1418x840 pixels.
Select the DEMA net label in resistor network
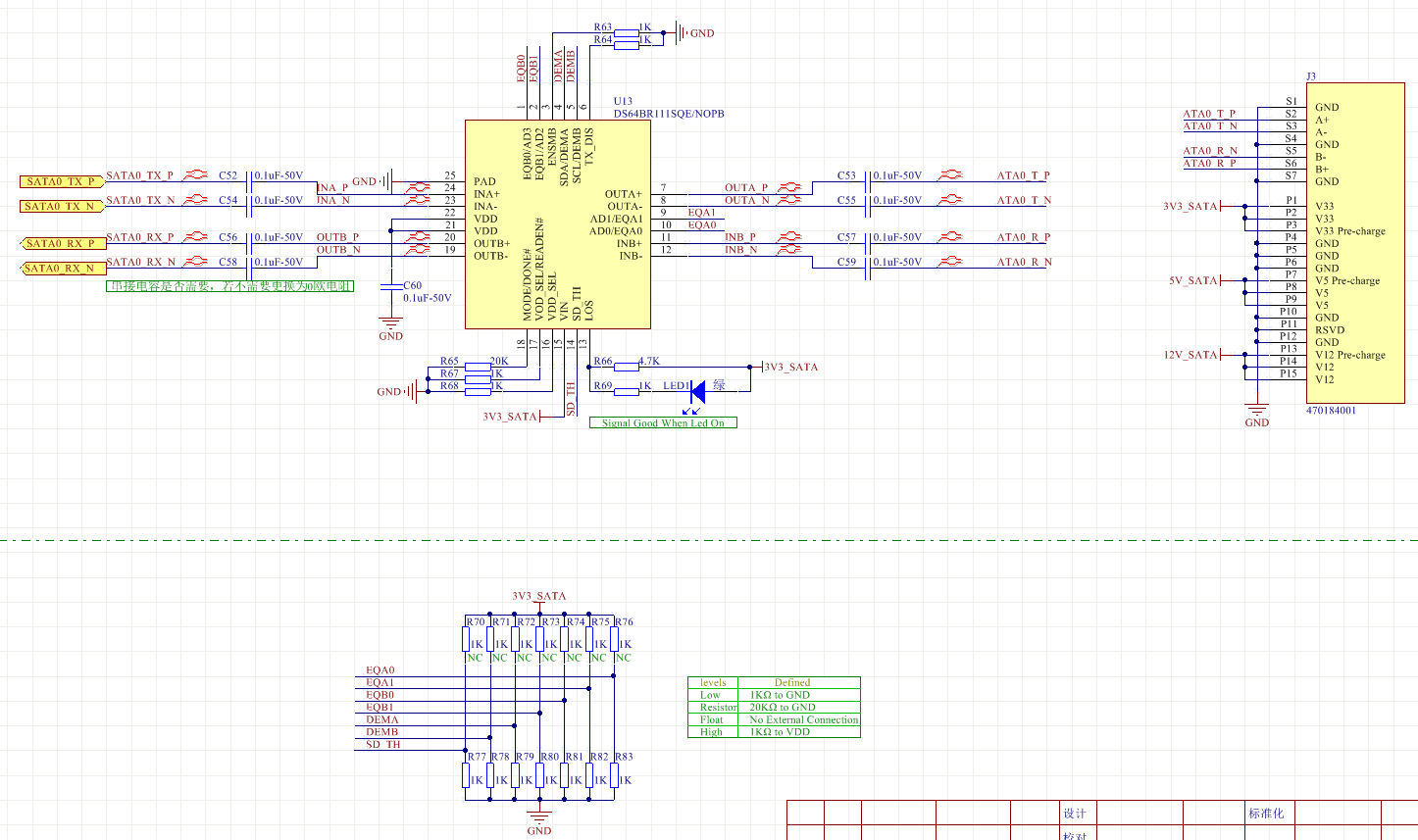(382, 719)
